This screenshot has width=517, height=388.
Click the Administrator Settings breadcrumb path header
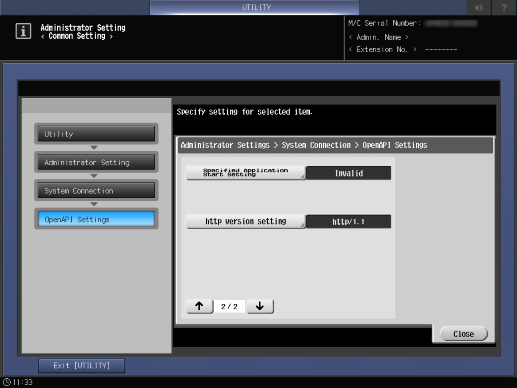pyautogui.click(x=304, y=145)
